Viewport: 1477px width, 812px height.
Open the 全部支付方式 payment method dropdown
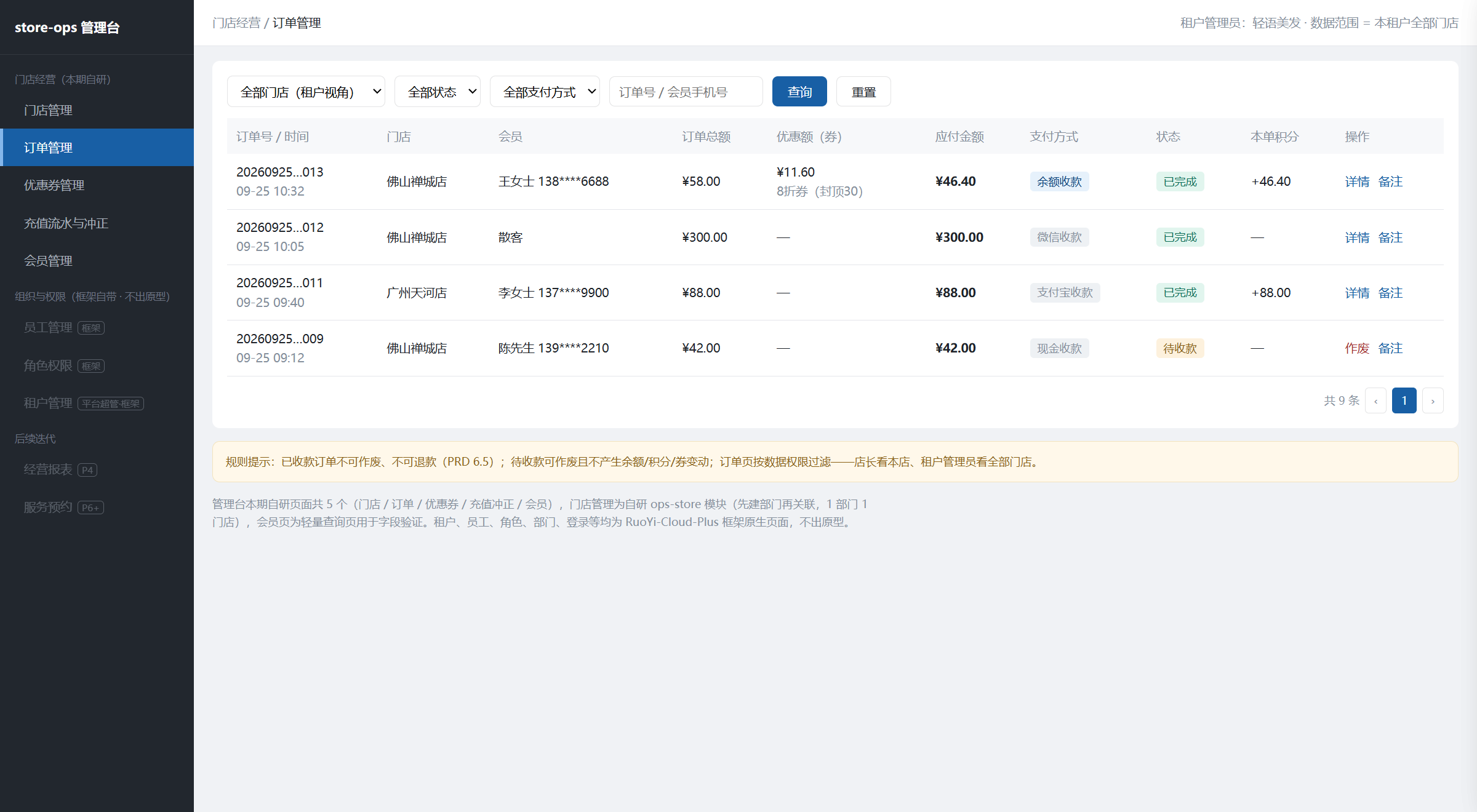point(545,92)
